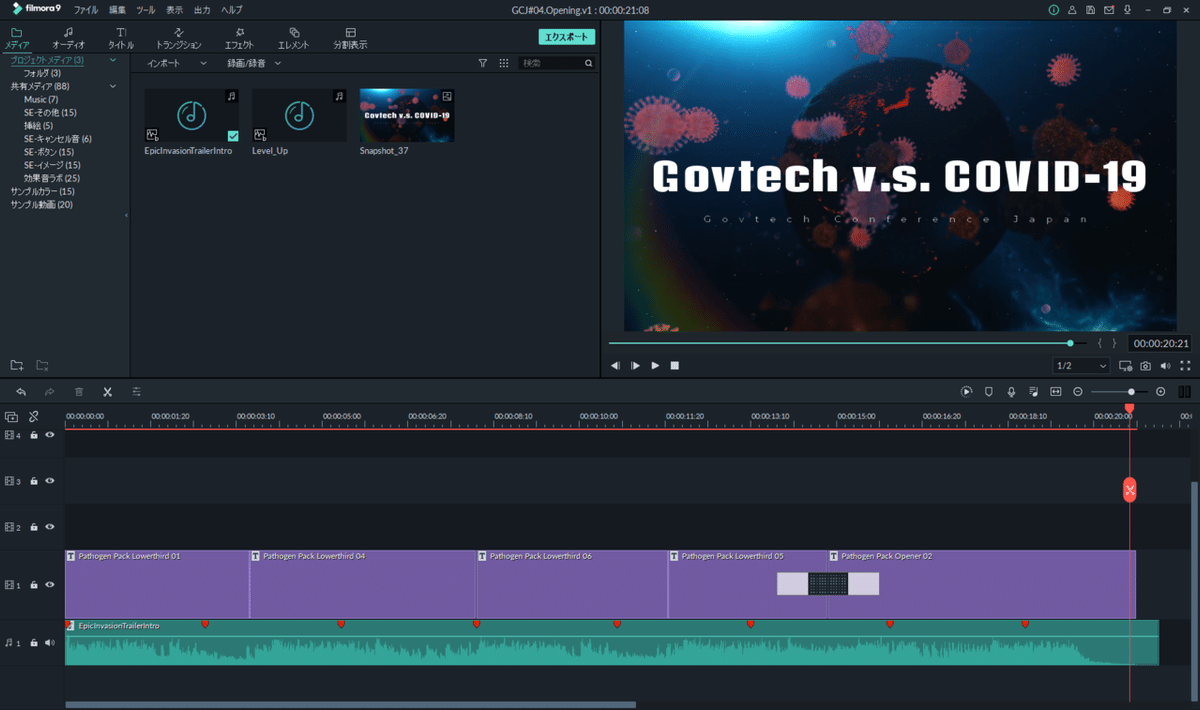Screen dimensions: 1200x710
Task: Click the エクスポート export button
Action: tap(567, 37)
